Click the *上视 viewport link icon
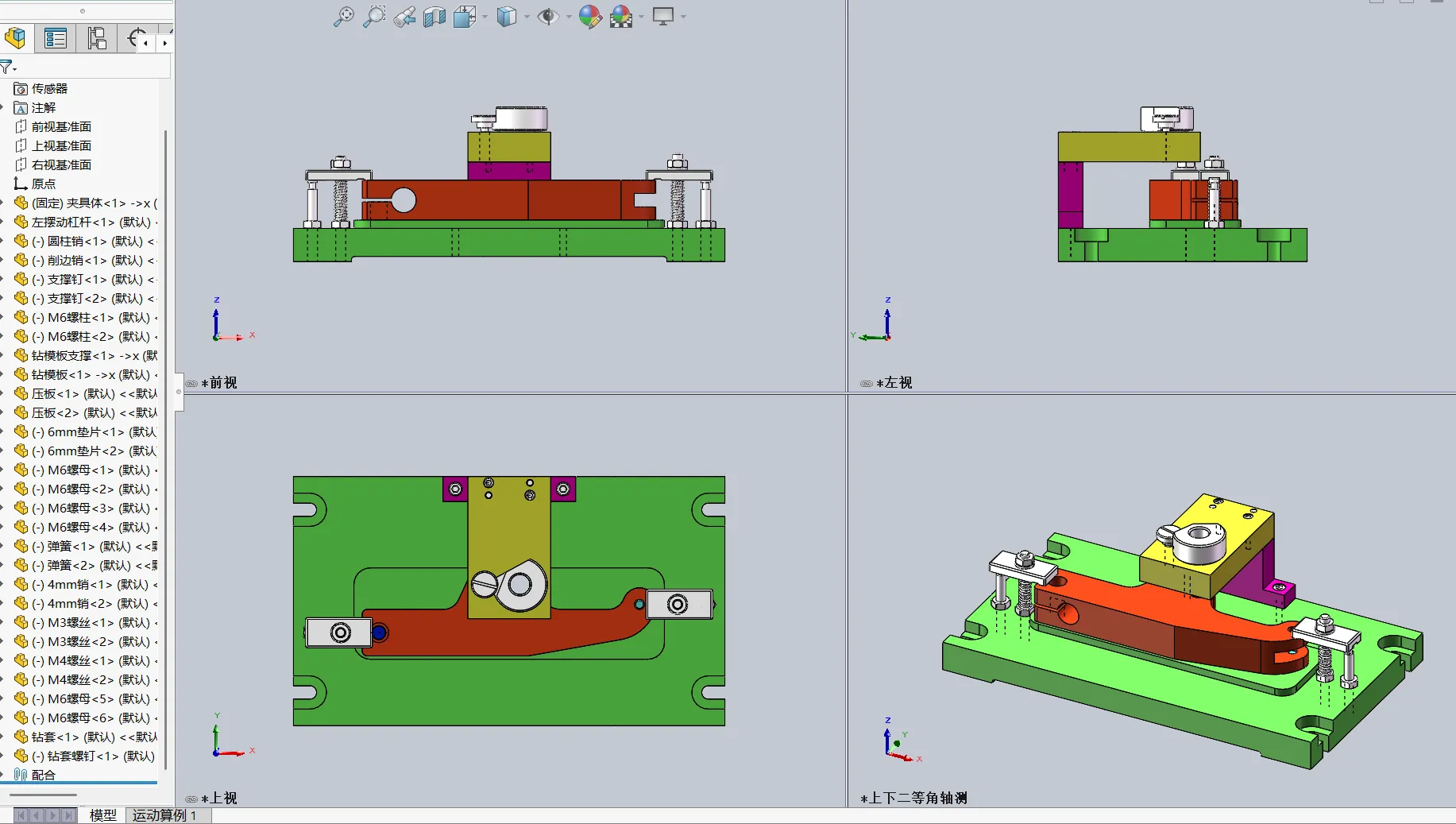This screenshot has width=1456, height=824. pos(191,799)
